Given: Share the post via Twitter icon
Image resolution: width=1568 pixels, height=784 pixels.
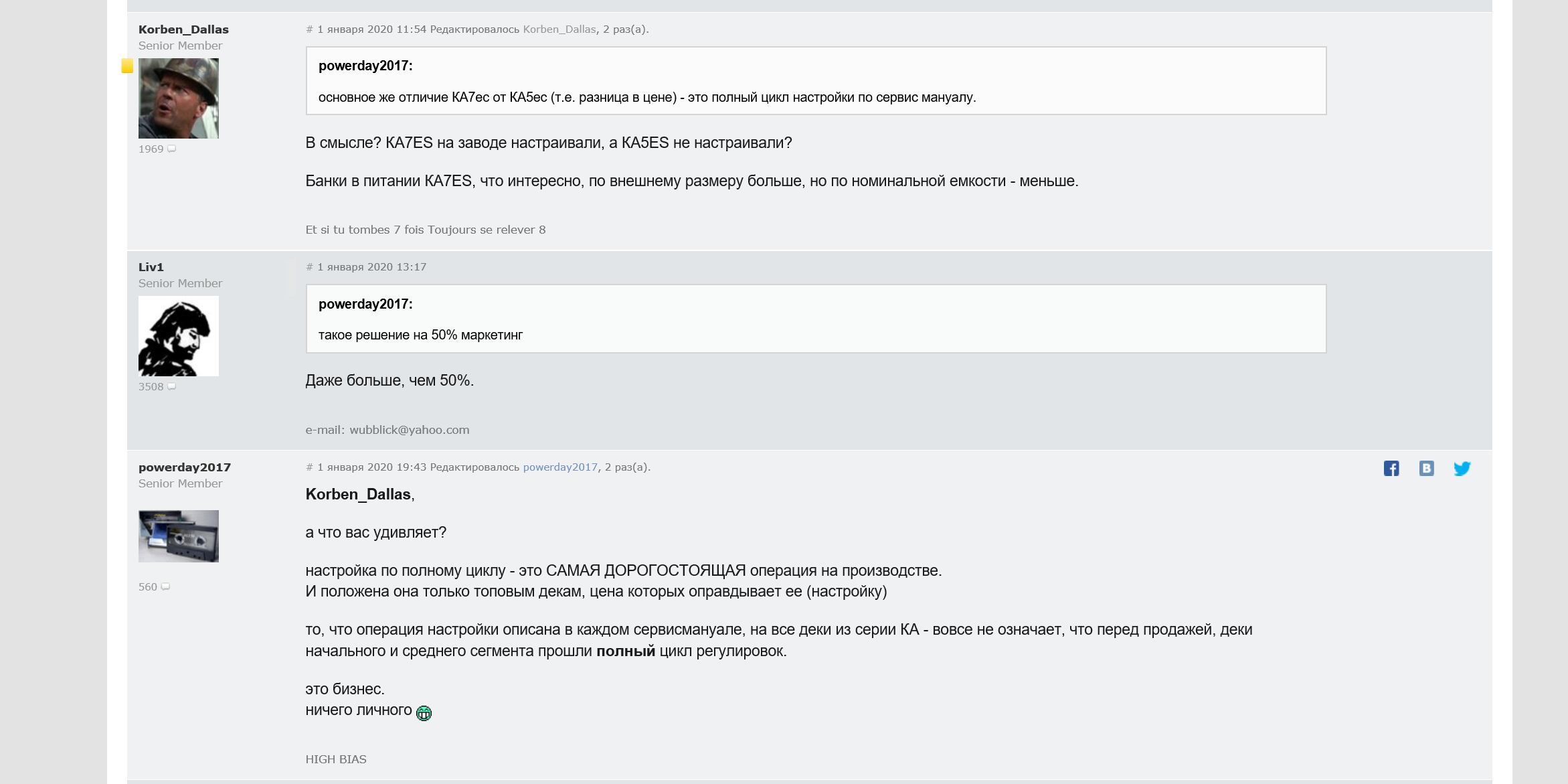Looking at the screenshot, I should coord(1462,469).
